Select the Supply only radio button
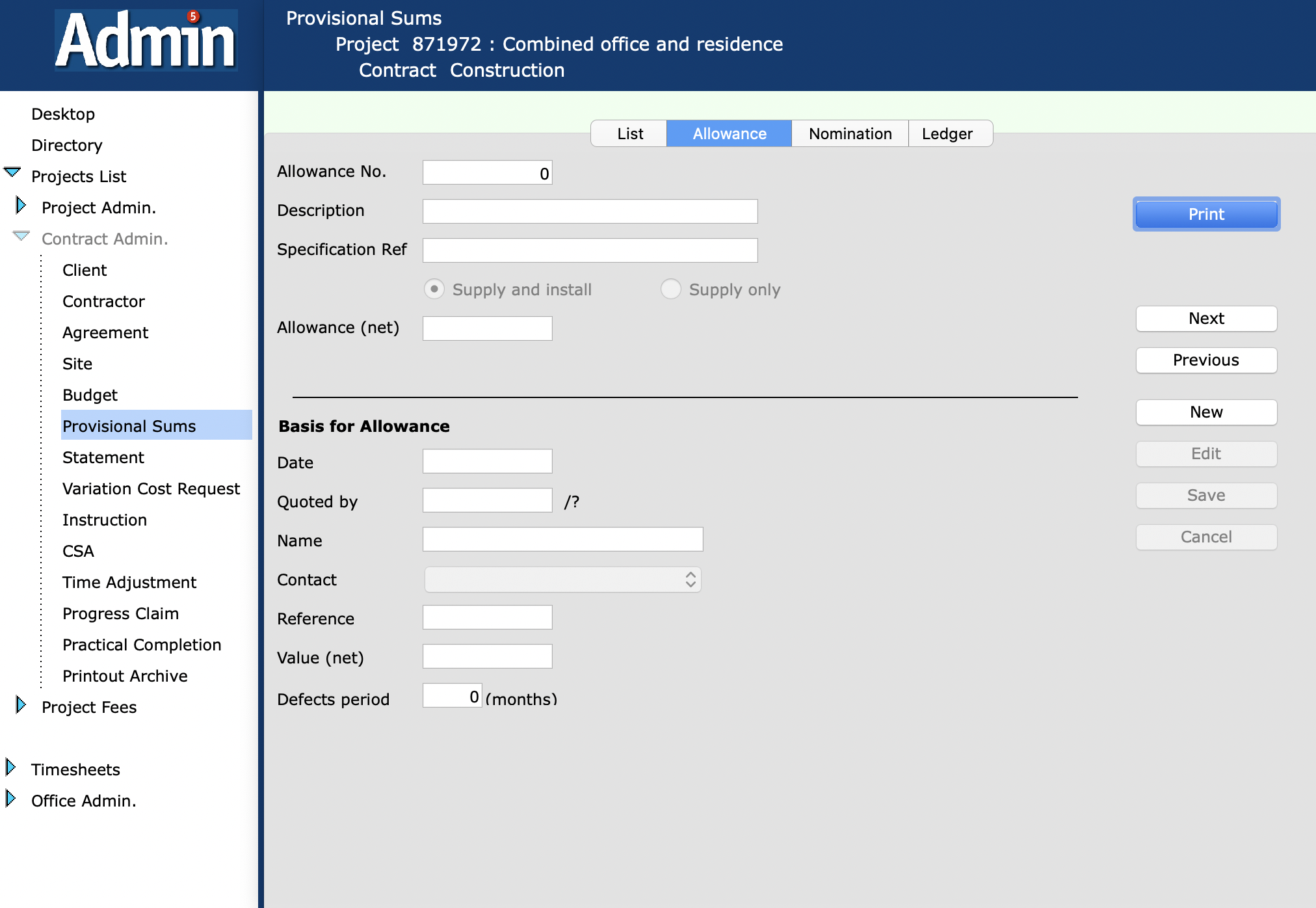The width and height of the screenshot is (1316, 908). 670,289
